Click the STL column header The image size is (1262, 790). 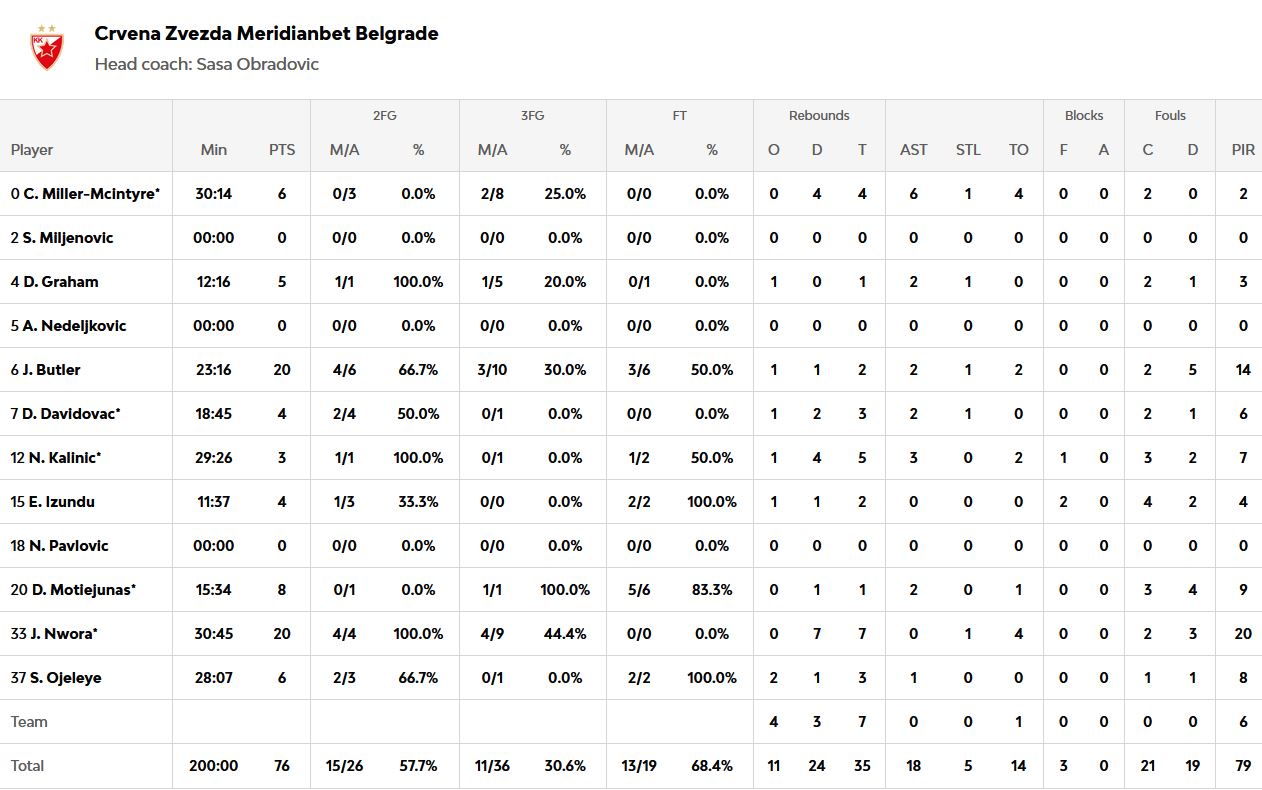click(968, 150)
